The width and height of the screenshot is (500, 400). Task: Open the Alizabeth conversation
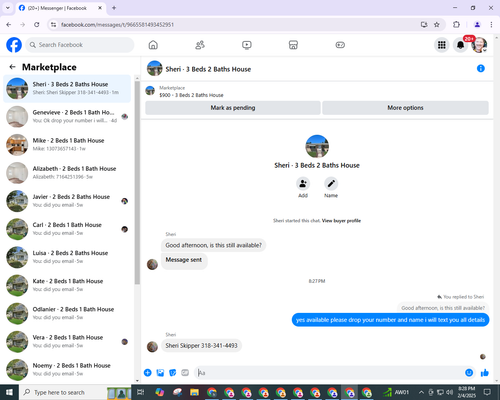(x=67, y=173)
